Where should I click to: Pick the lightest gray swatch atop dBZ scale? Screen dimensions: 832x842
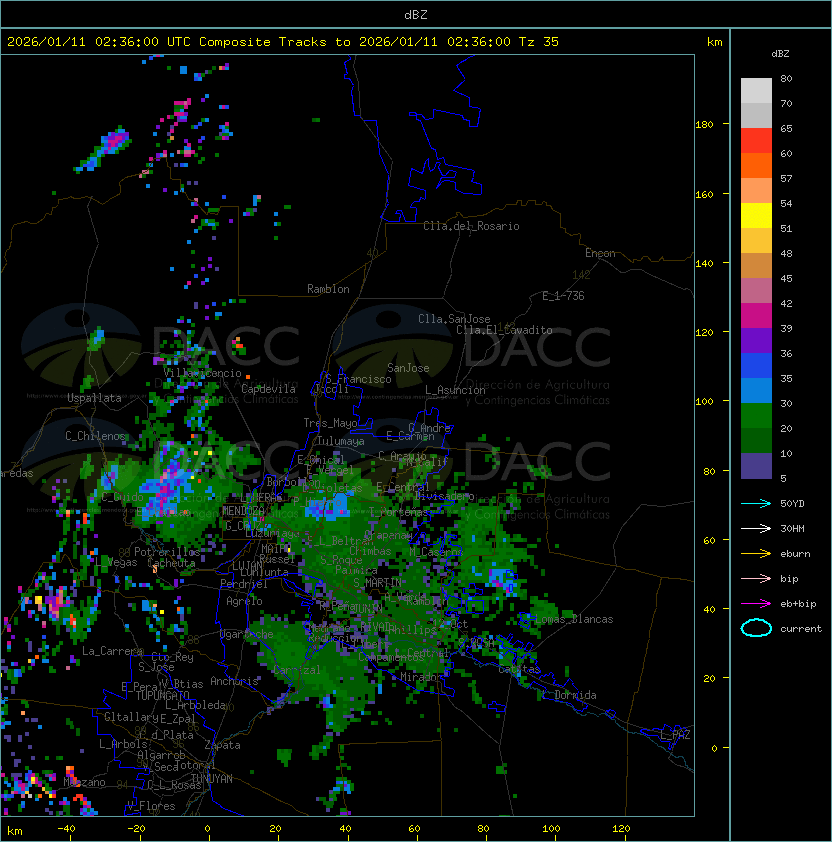tap(756, 90)
